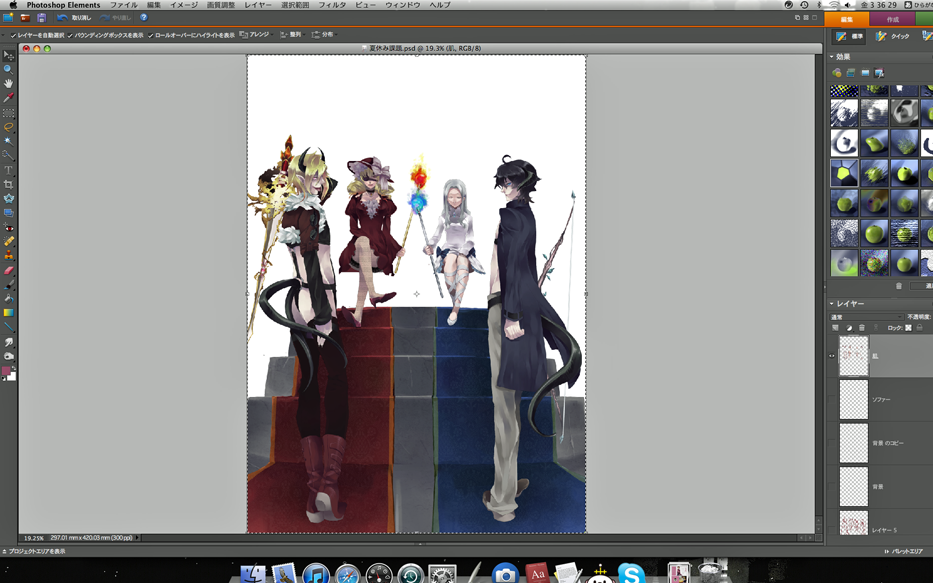Add an adjustment layer via half-circle icon
The width and height of the screenshot is (933, 583).
(x=849, y=328)
